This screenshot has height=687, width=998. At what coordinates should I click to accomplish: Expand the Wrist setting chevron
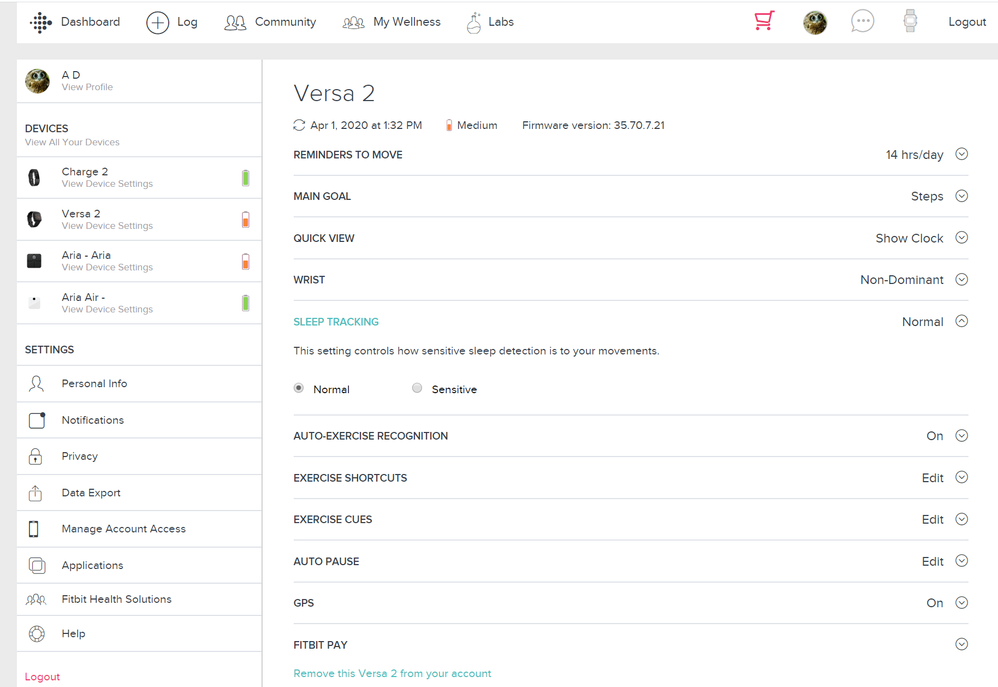pyautogui.click(x=962, y=280)
